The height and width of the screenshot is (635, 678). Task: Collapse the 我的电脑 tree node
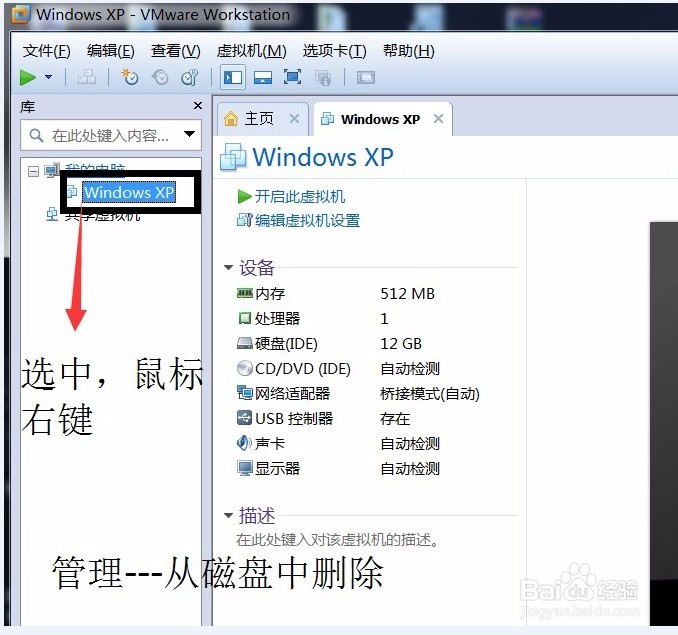33,172
